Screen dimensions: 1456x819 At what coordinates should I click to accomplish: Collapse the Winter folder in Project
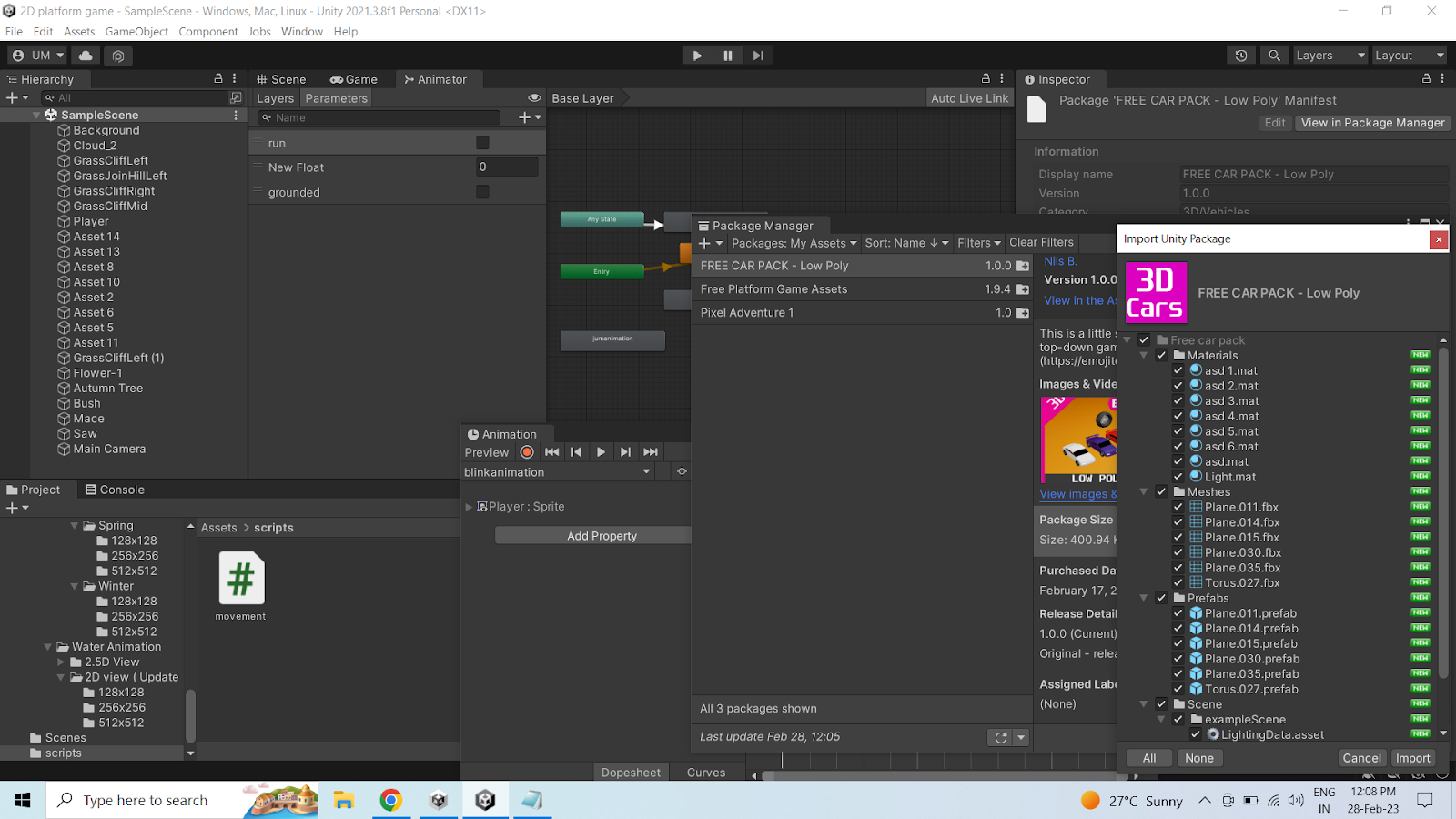click(x=75, y=586)
